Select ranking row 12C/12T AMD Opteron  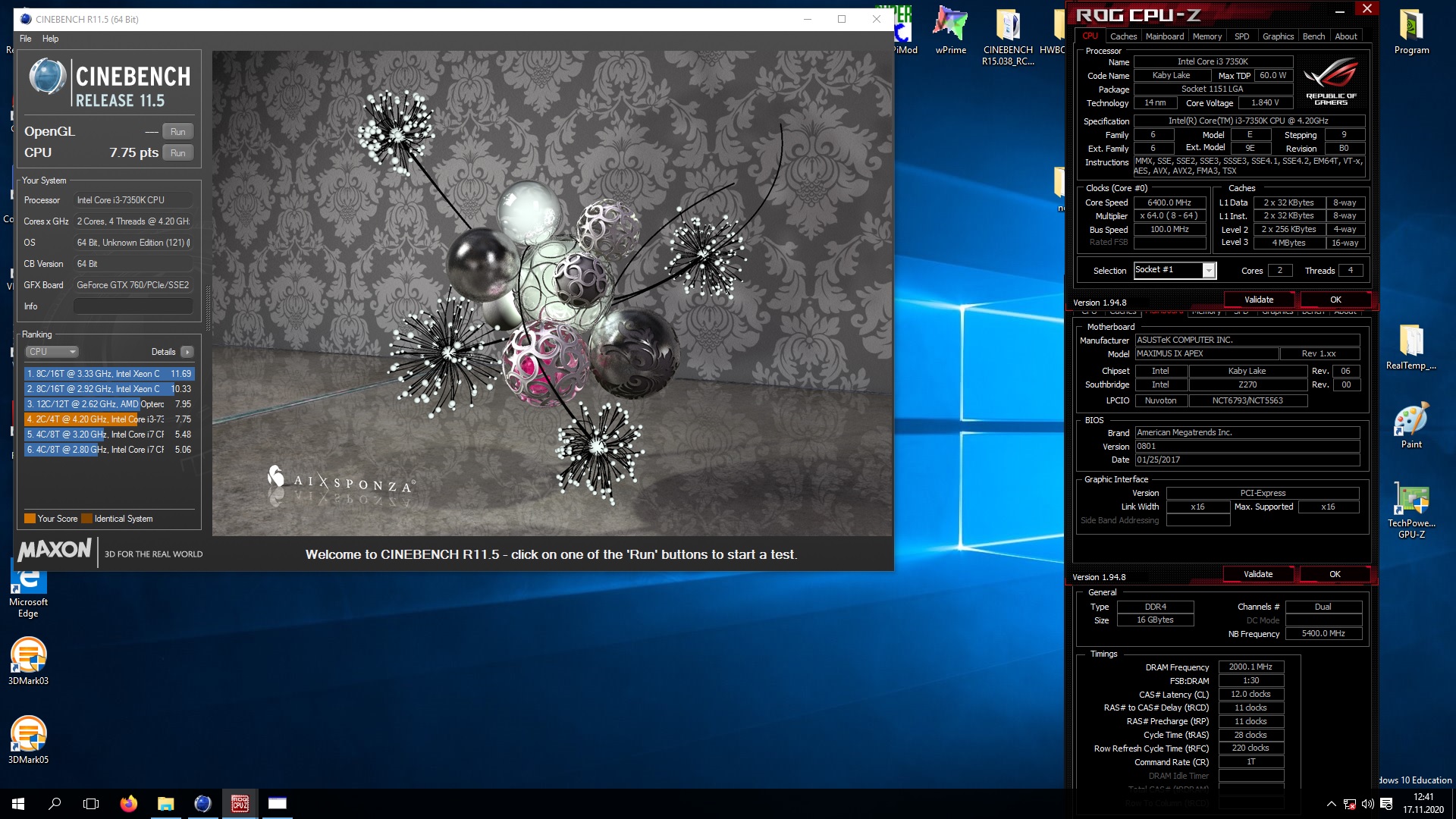[109, 404]
